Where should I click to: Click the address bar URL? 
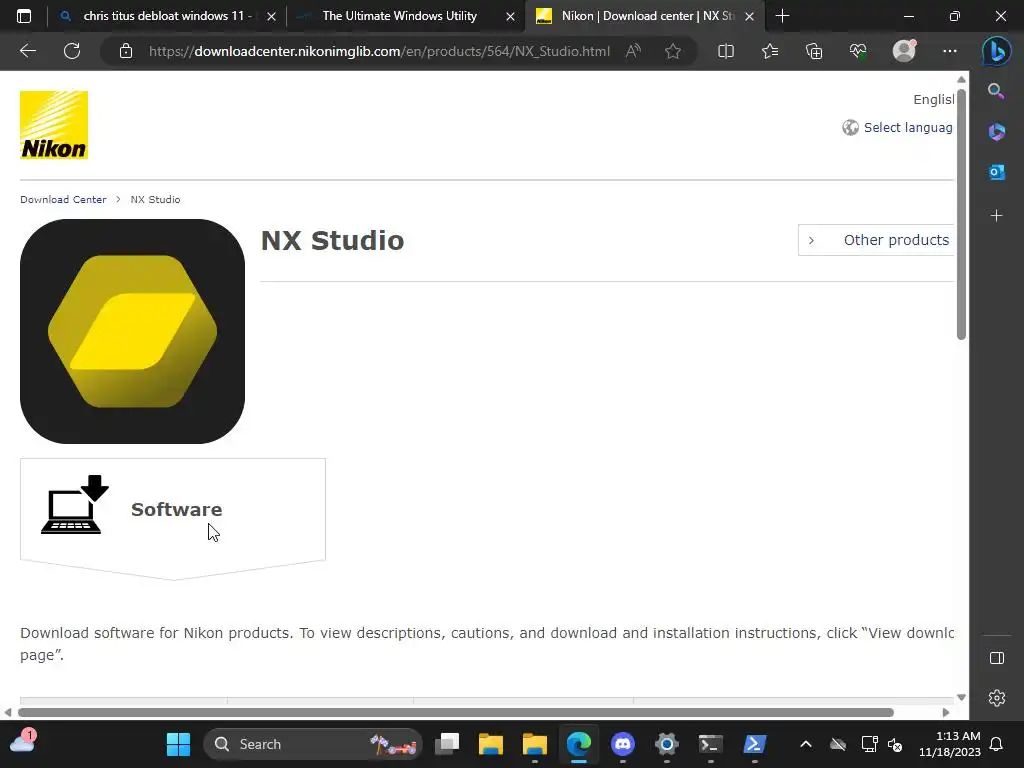pyautogui.click(x=379, y=51)
